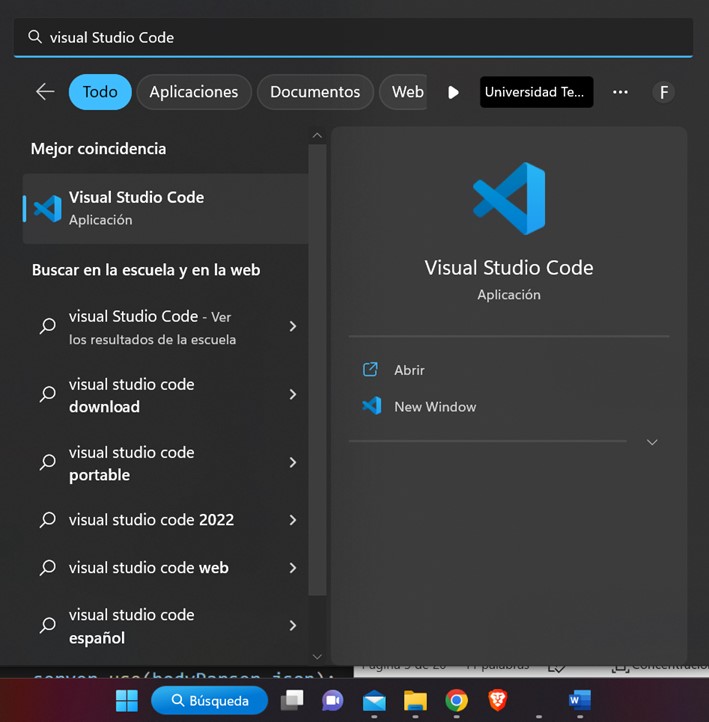Click the Universidad Te... account button
This screenshot has width=709, height=722.
tap(536, 92)
